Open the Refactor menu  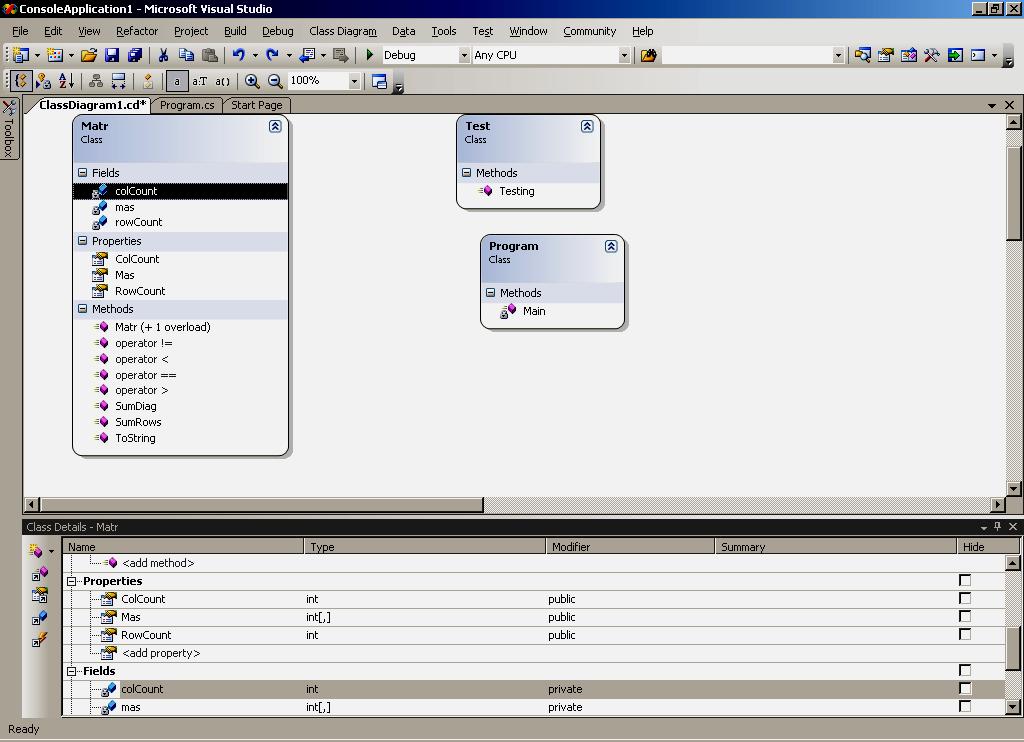pos(136,31)
